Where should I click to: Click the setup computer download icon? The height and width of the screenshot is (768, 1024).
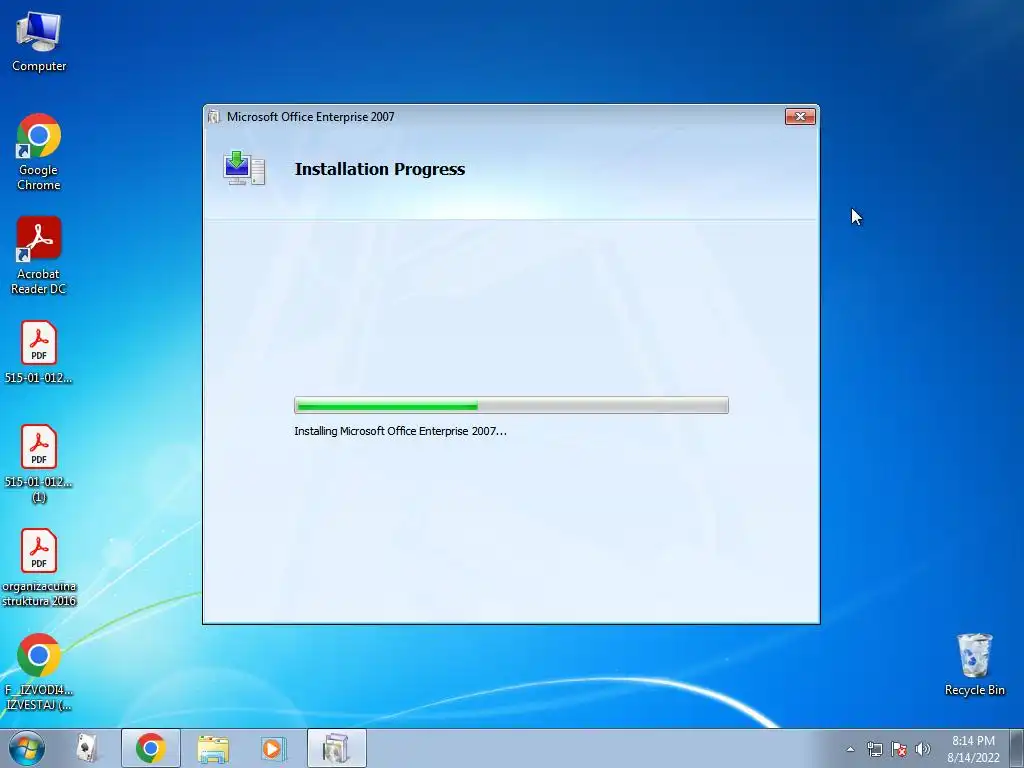pos(244,168)
